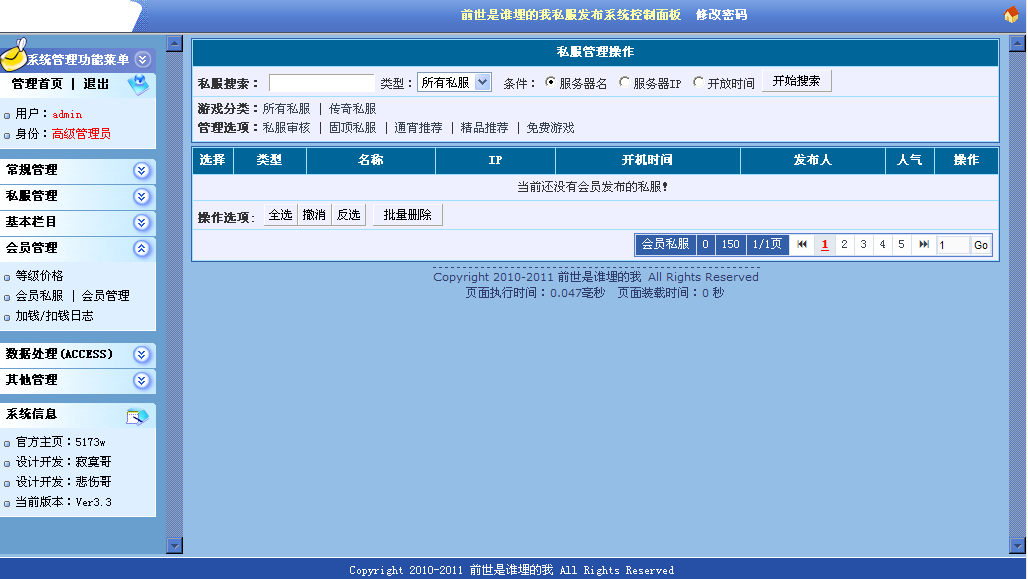Click the 私服搜索 text input field

pyautogui.click(x=321, y=83)
